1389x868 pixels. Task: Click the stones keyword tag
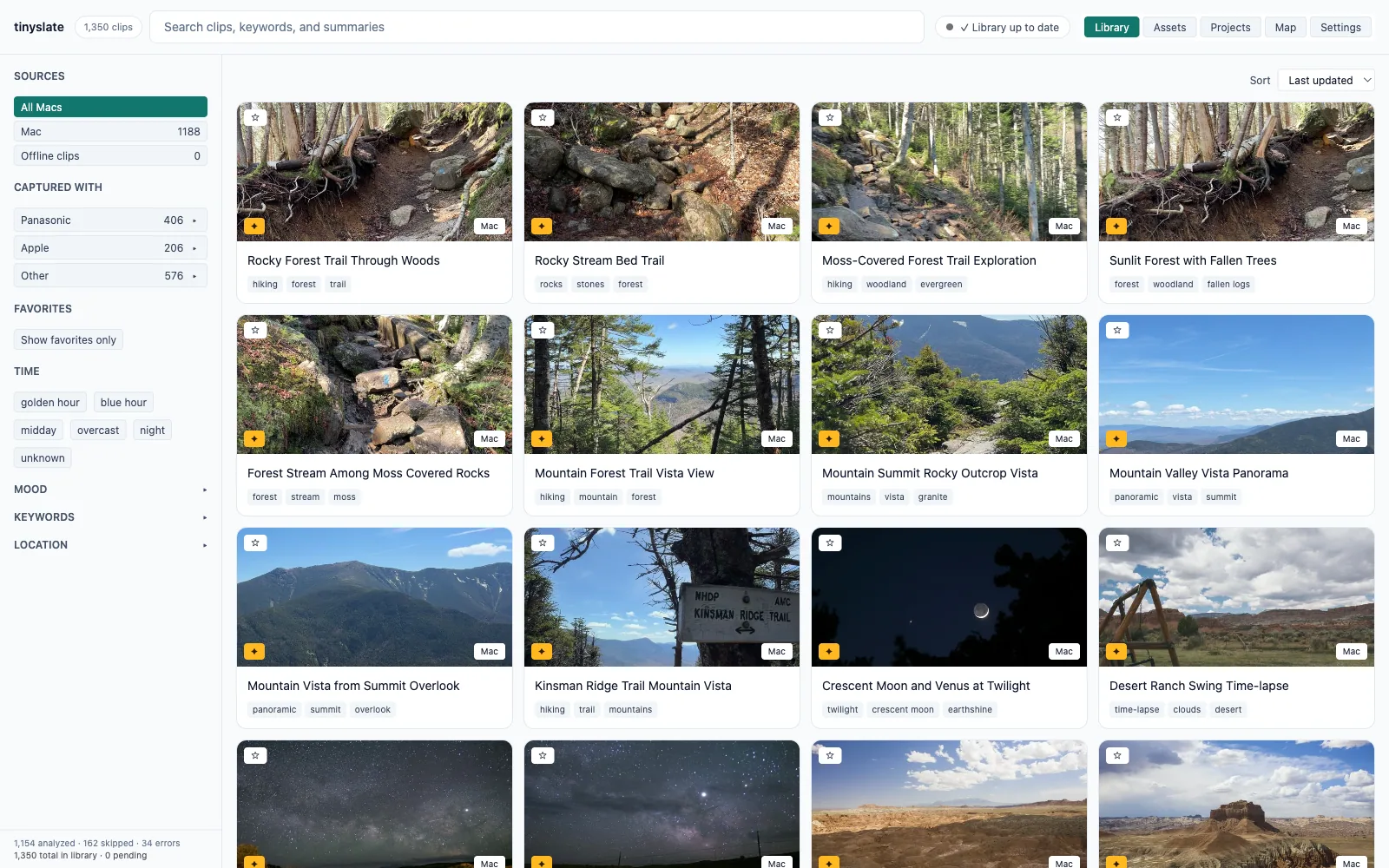coord(590,285)
